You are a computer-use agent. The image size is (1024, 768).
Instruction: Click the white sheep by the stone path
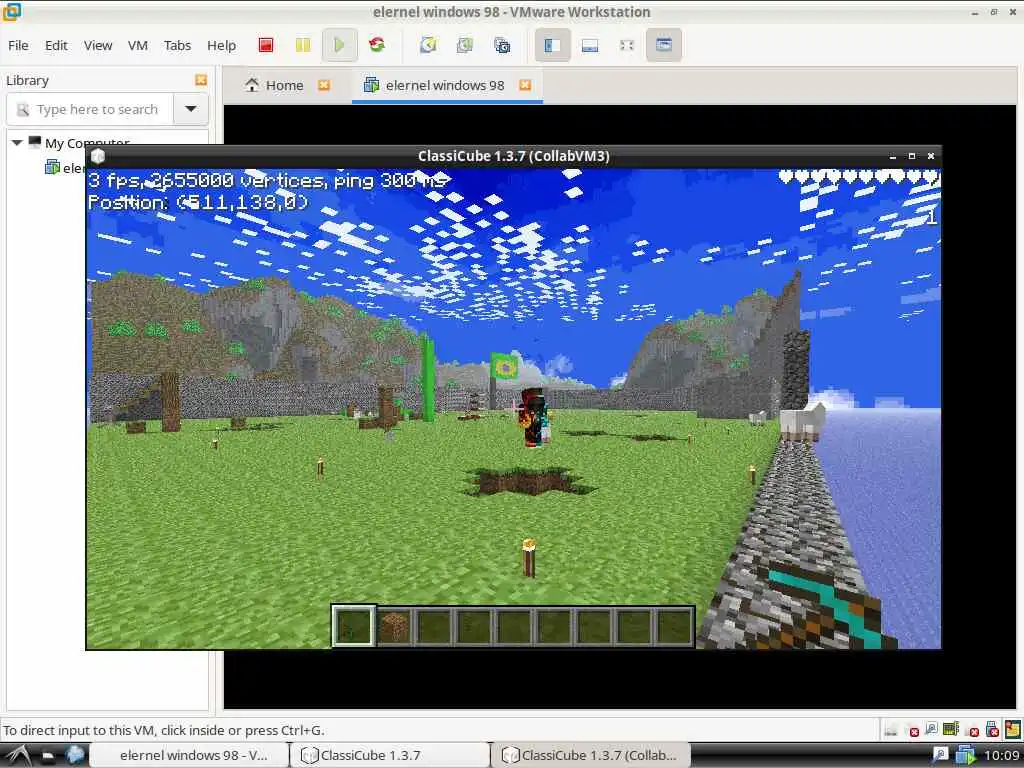tap(803, 421)
